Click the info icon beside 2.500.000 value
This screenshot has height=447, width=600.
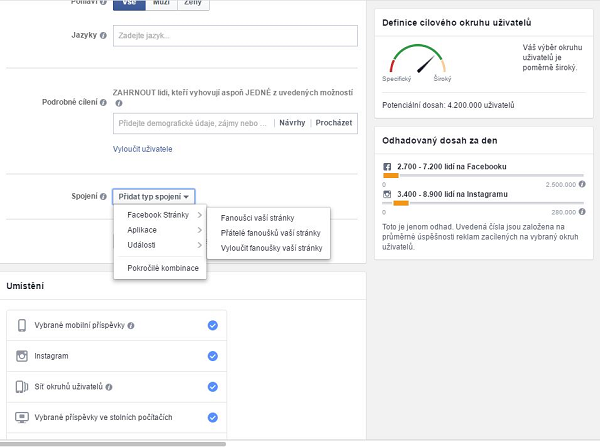click(582, 184)
